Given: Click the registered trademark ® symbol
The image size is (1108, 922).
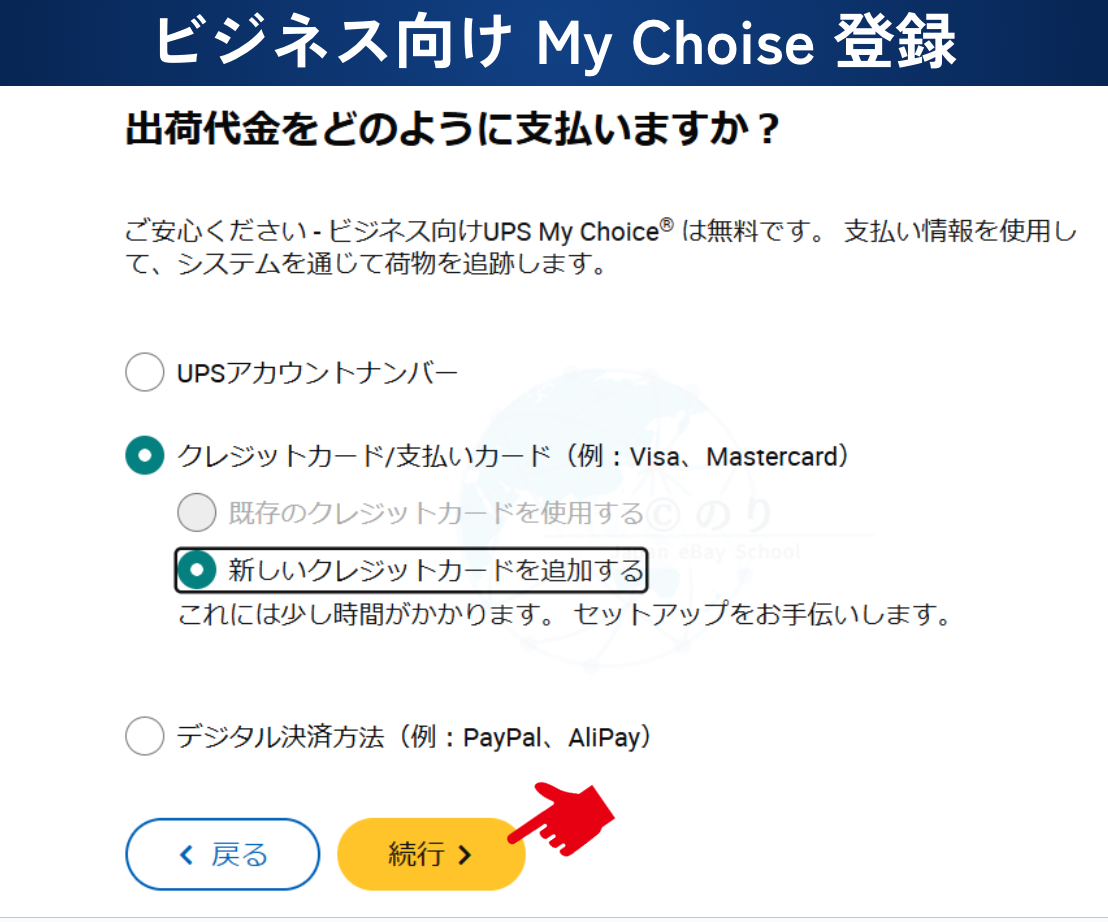Looking at the screenshot, I should (x=666, y=225).
